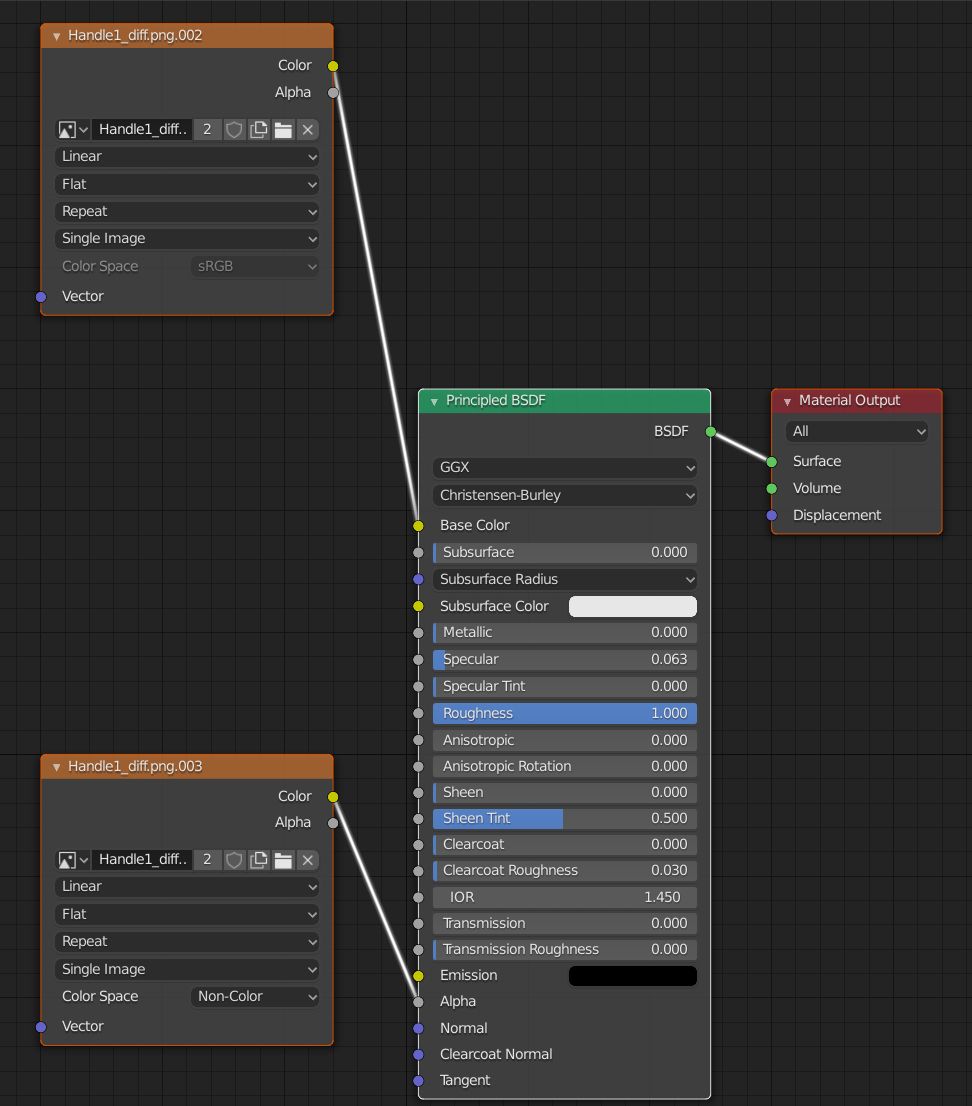The width and height of the screenshot is (972, 1106).
Task: Click the Subsurface value slider
Action: coord(565,552)
